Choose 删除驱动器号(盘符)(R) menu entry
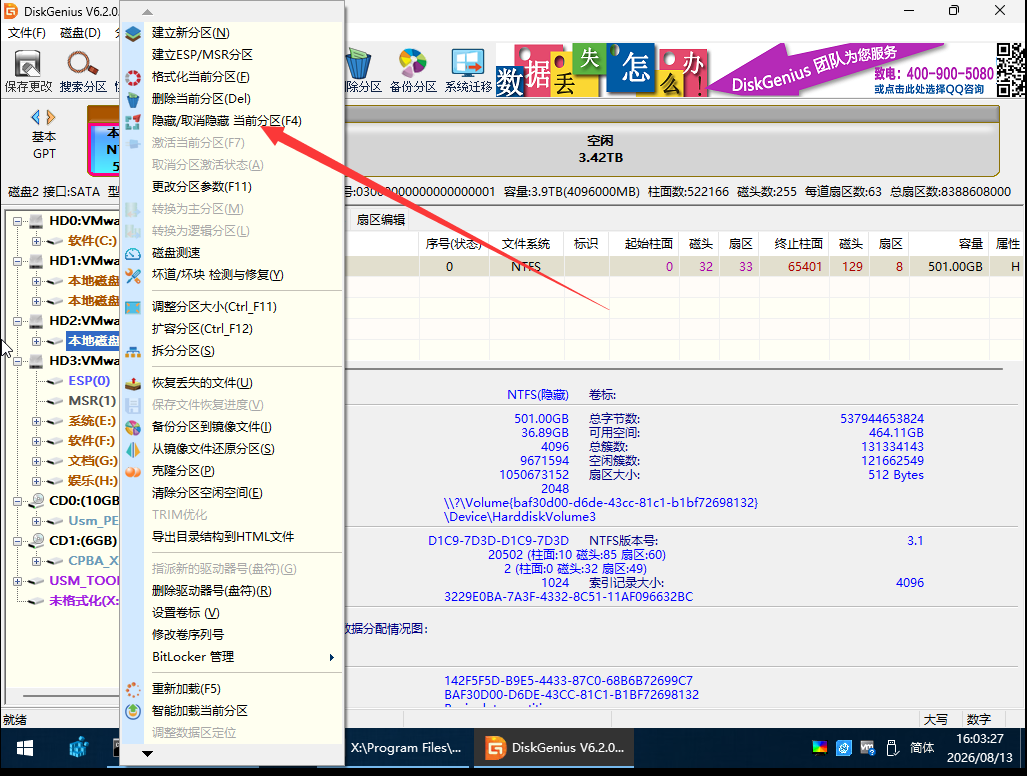Viewport: 1027px width, 776px height. (x=212, y=591)
